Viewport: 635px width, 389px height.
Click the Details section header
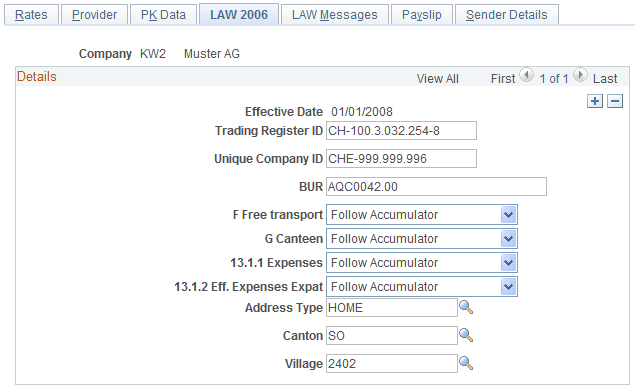pos(36,77)
